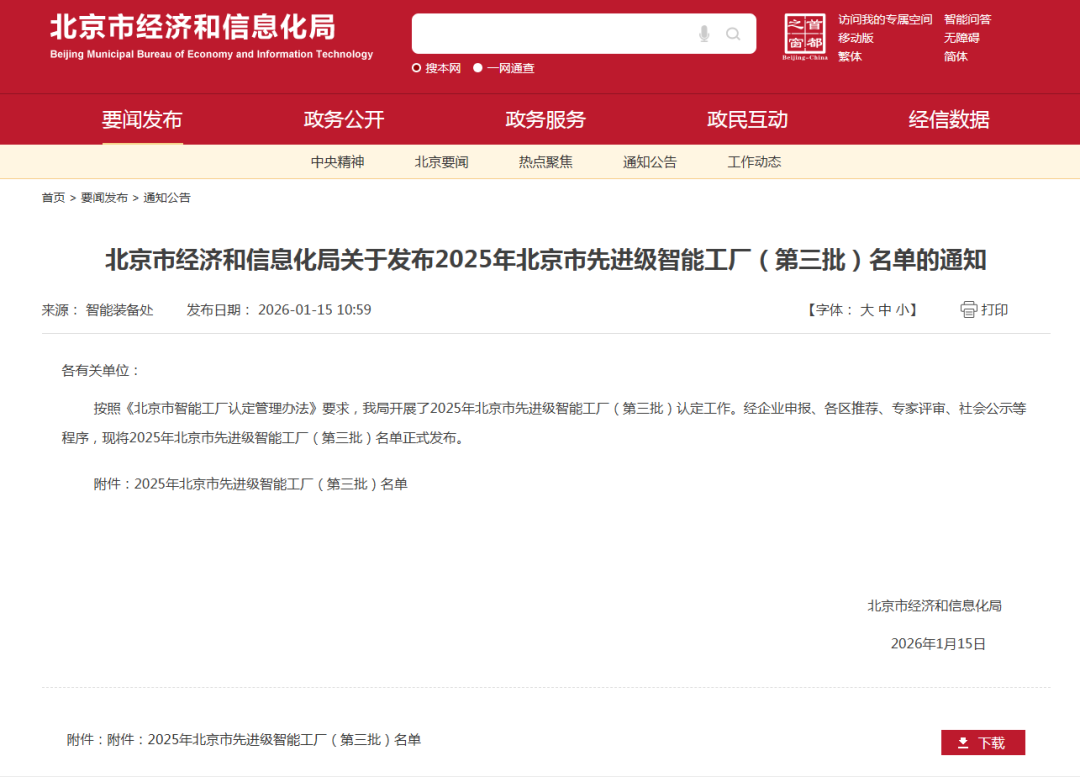Click body line 附件：2025年北京市先进级智能工厂（第三批）名单
The width and height of the screenshot is (1080, 777).
[x=251, y=484]
